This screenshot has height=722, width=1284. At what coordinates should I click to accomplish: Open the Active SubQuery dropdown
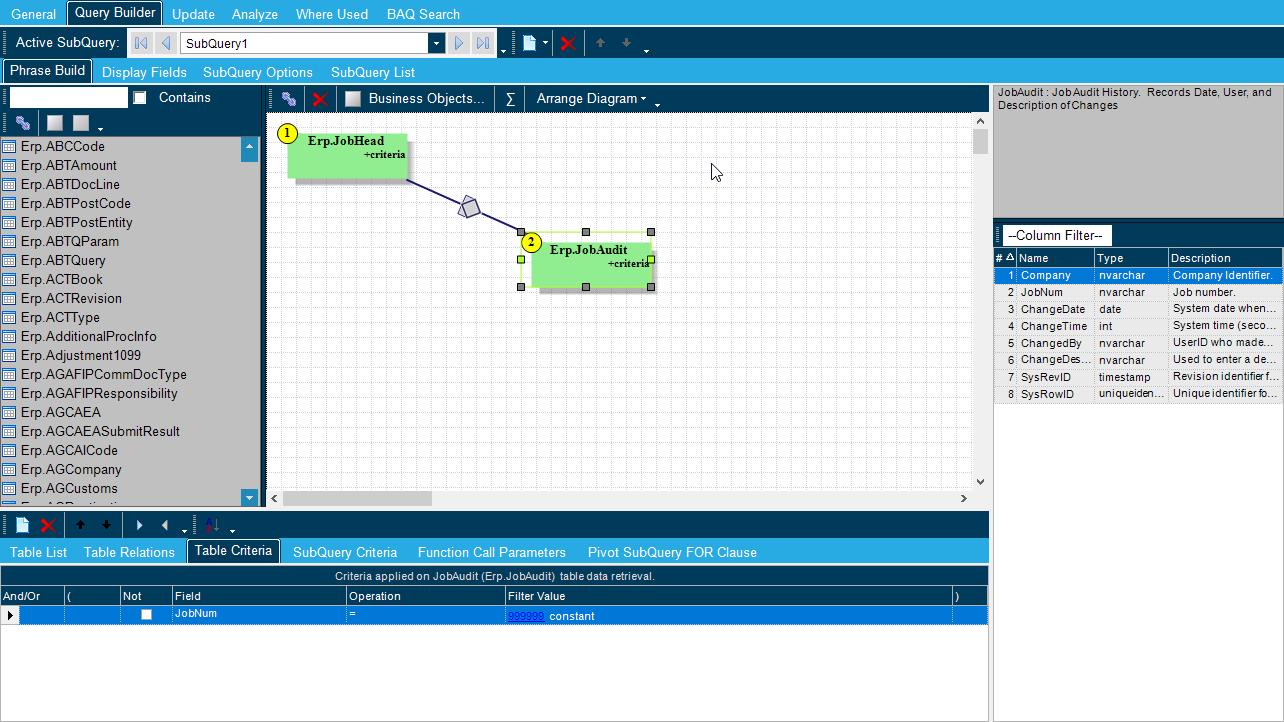click(436, 43)
